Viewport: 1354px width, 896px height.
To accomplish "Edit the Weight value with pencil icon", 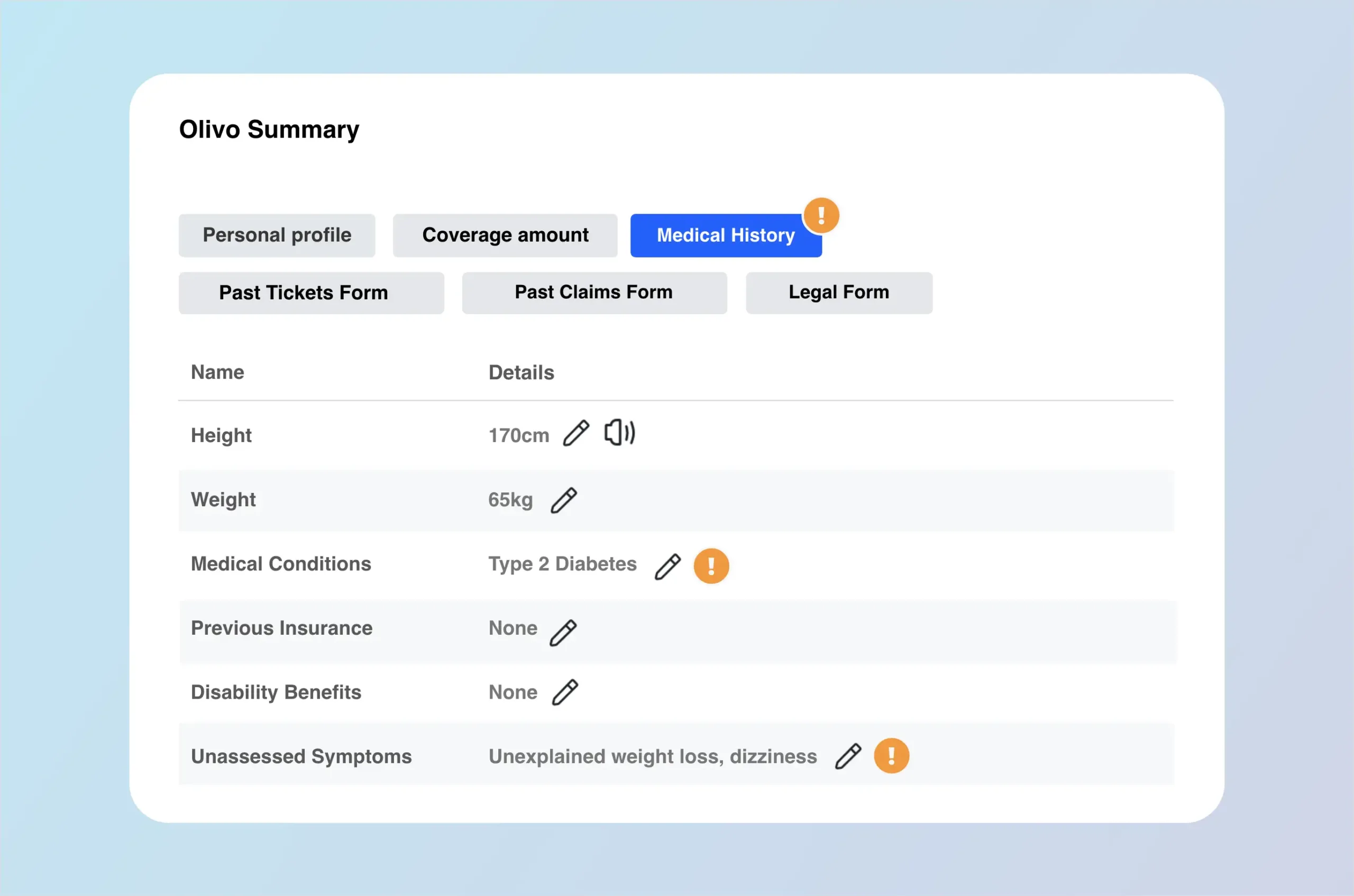I will (564, 500).
